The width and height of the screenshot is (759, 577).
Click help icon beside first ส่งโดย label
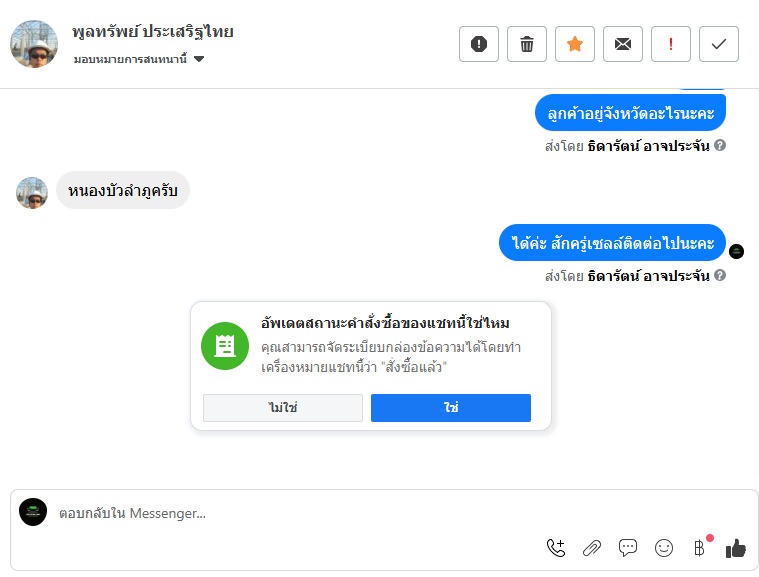click(720, 145)
